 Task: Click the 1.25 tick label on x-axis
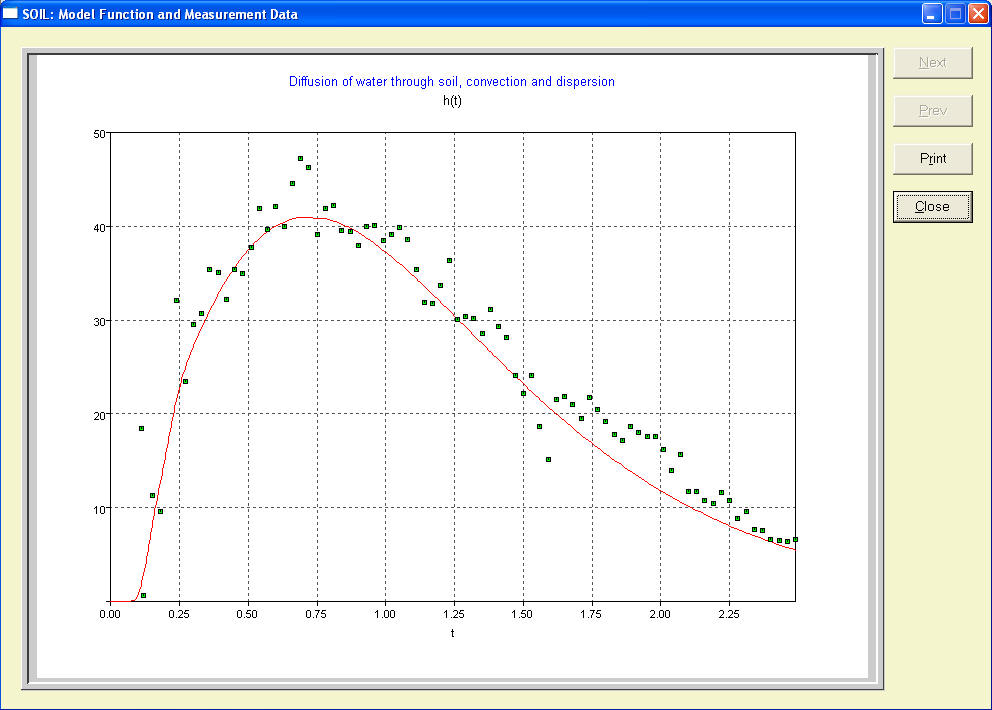[x=453, y=615]
